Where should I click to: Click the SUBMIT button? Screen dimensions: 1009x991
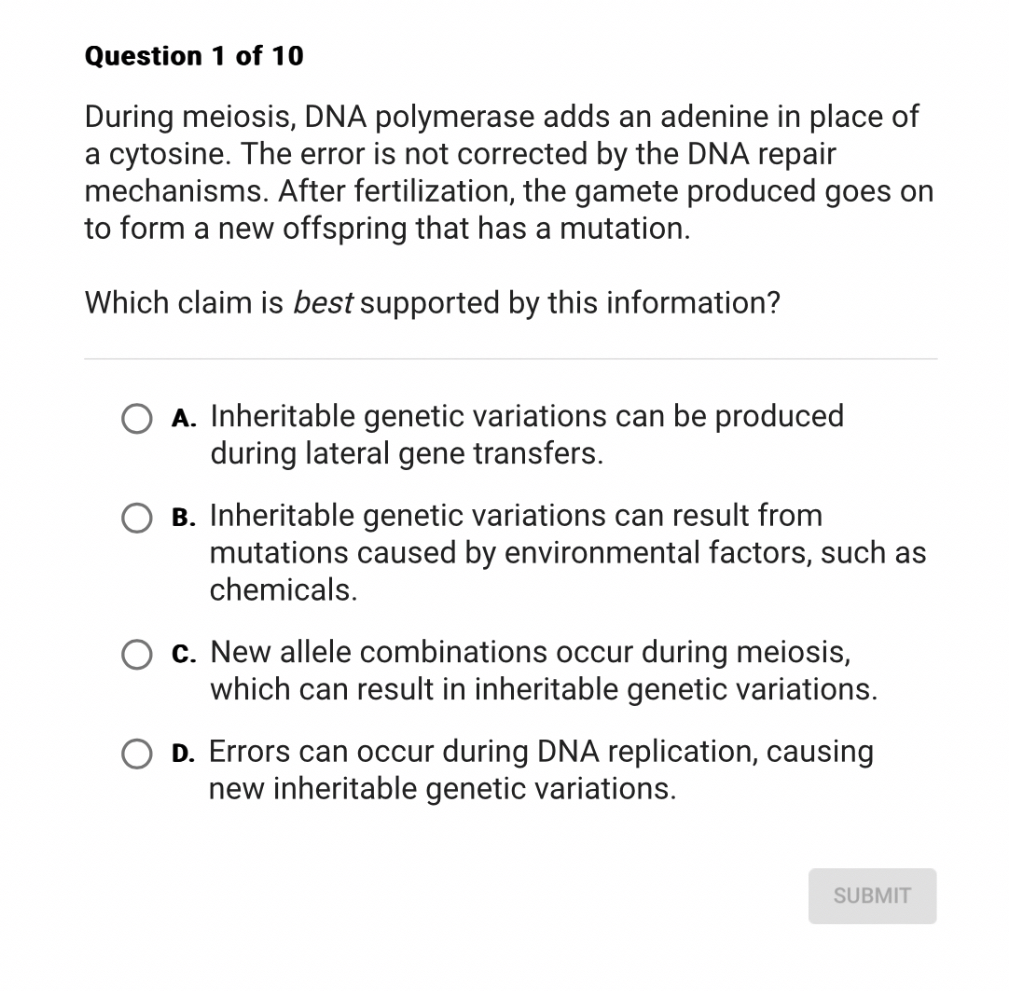coord(871,896)
